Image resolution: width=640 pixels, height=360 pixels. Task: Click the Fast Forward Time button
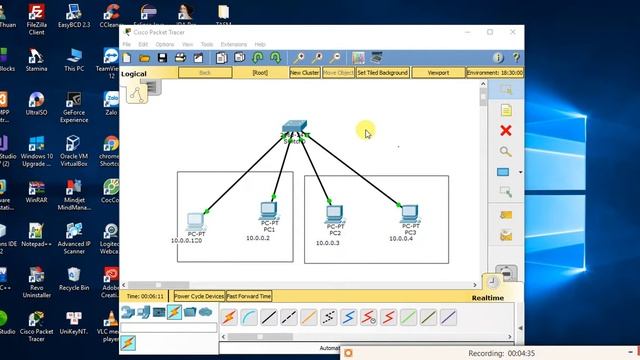coord(249,296)
